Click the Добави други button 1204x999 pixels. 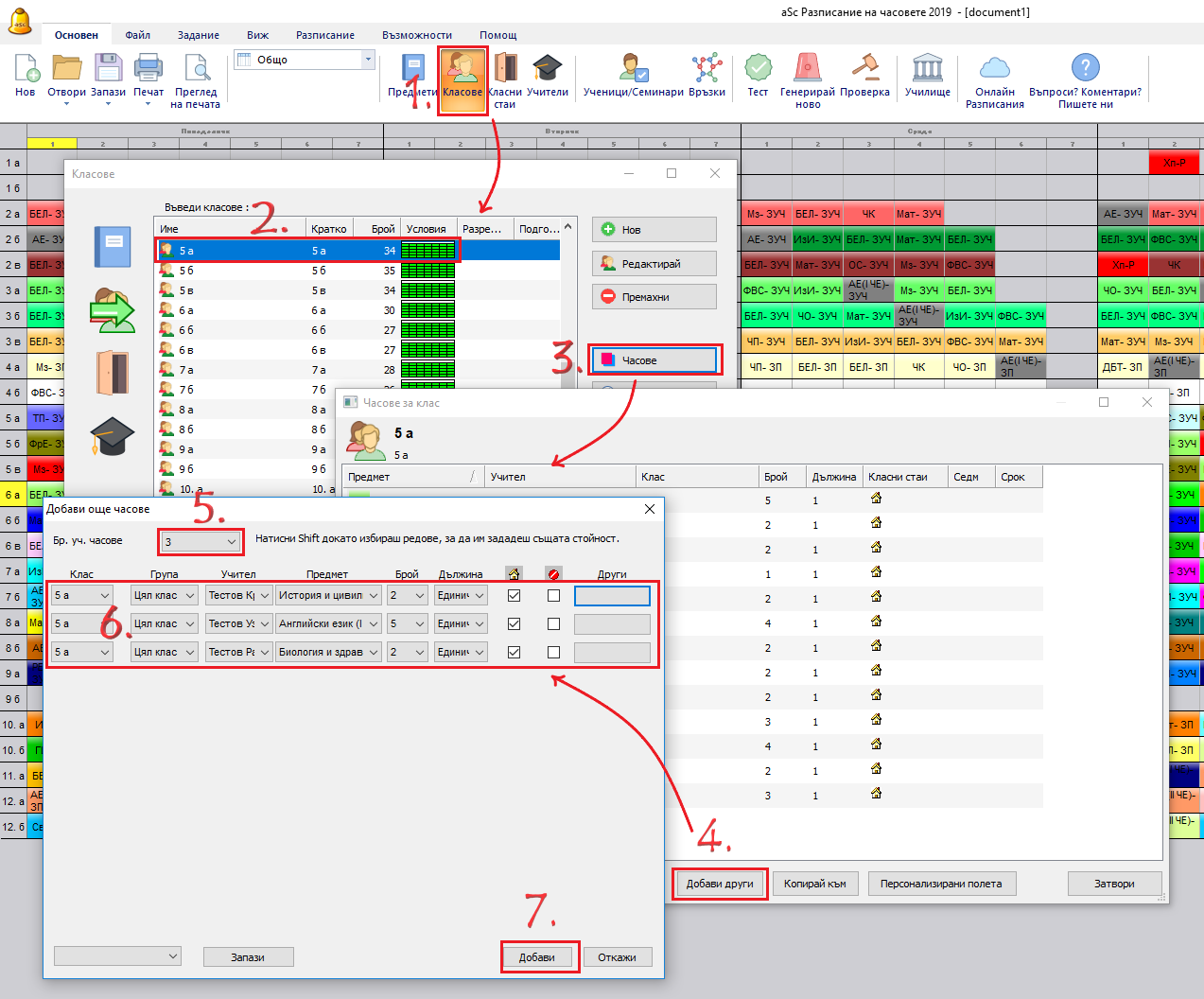coord(720,884)
